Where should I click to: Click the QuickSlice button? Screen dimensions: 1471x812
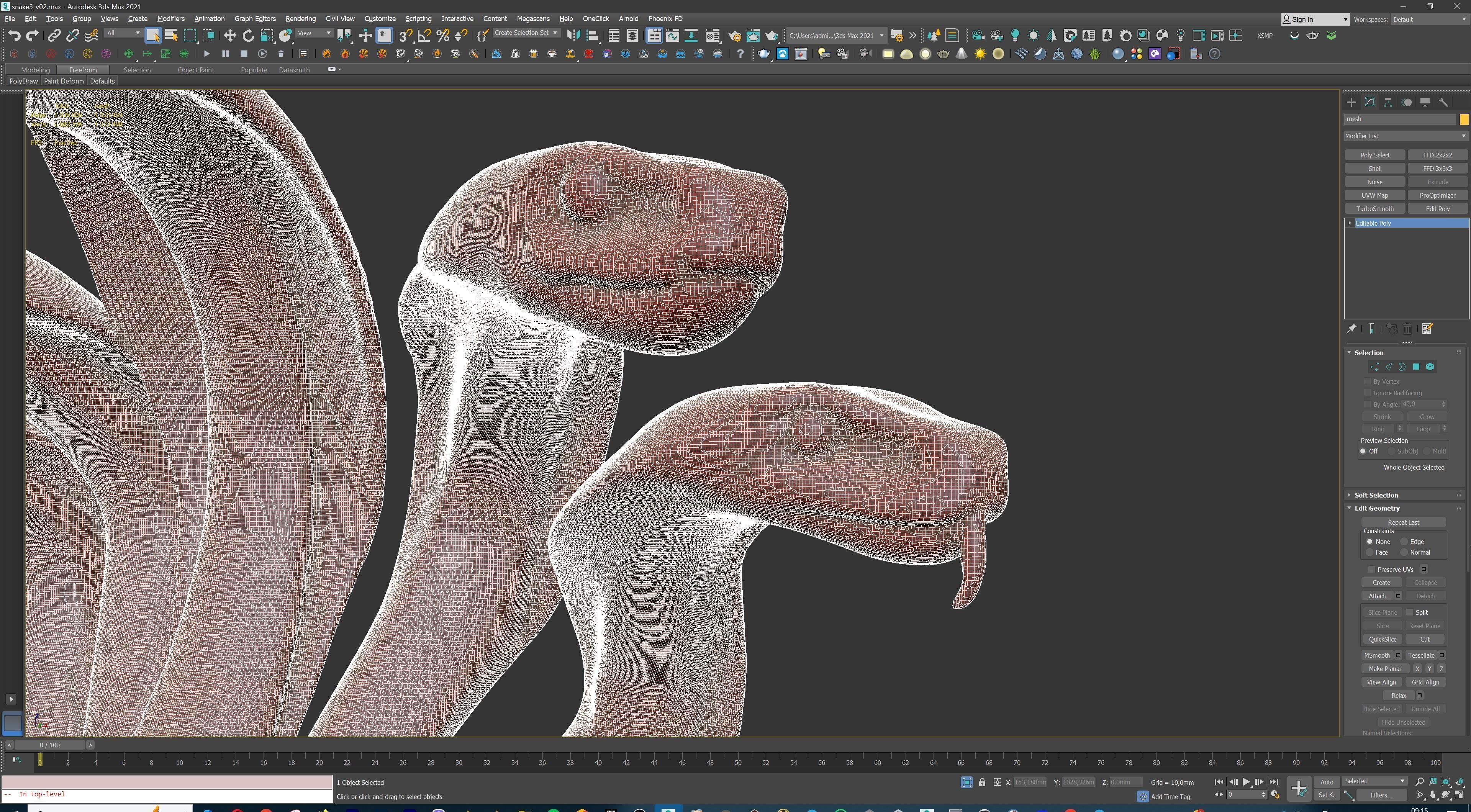1383,640
